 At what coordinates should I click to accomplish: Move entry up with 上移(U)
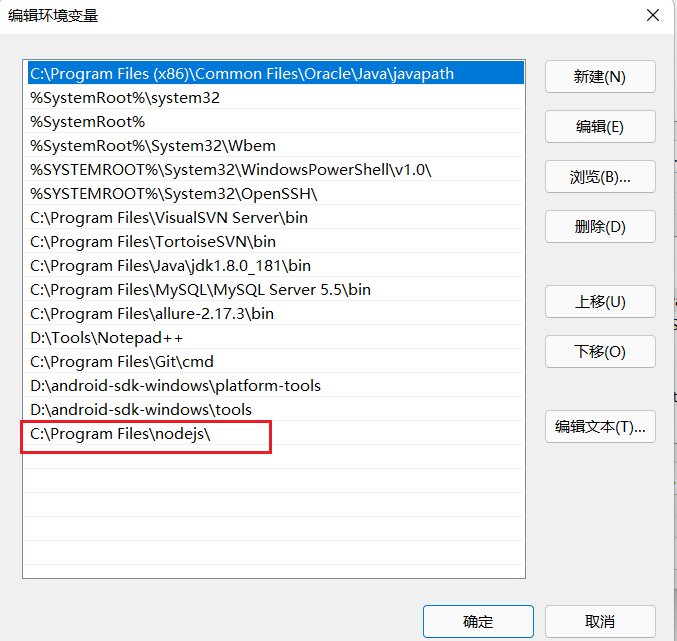pos(600,301)
